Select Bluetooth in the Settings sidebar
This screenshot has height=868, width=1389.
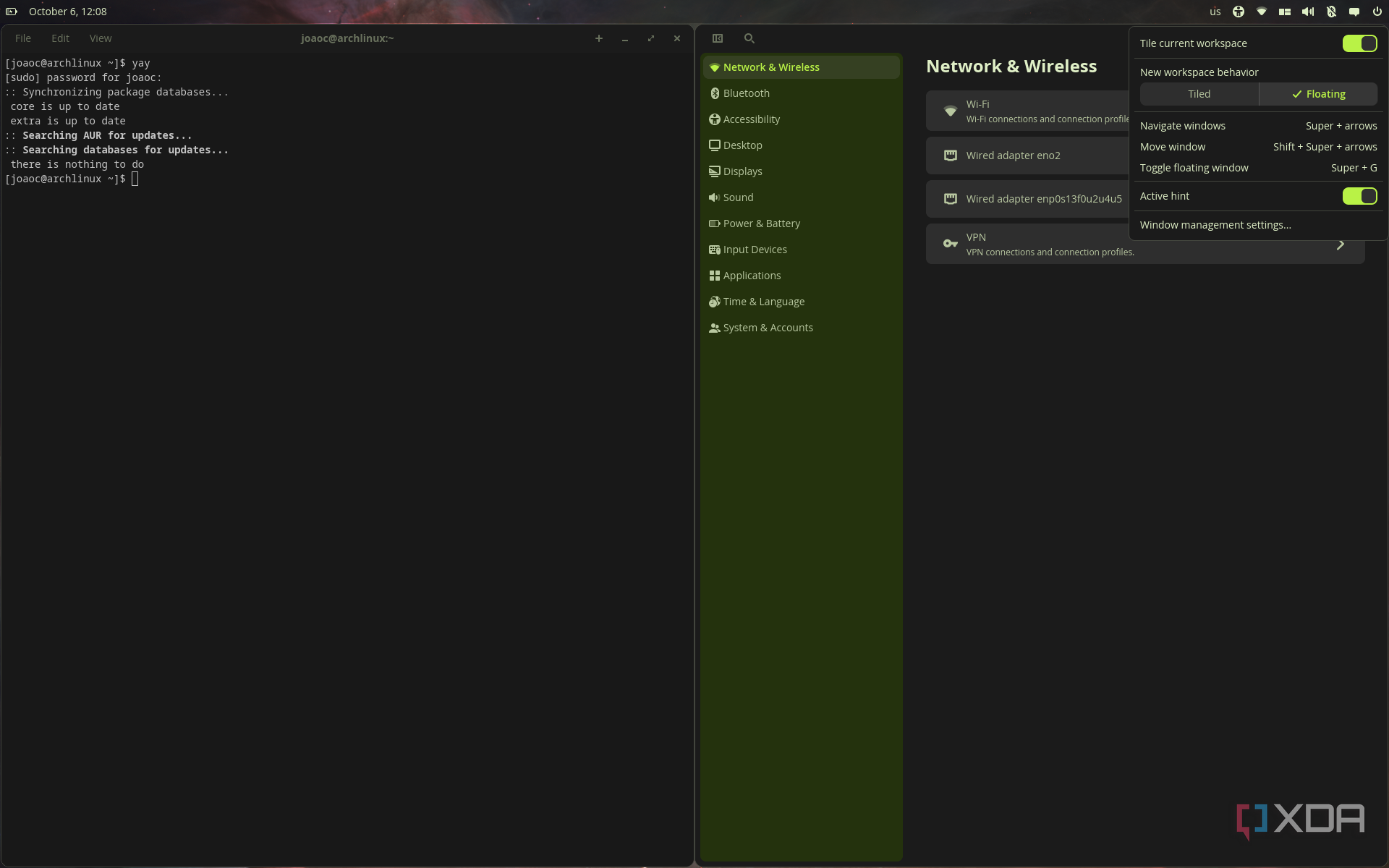point(801,93)
